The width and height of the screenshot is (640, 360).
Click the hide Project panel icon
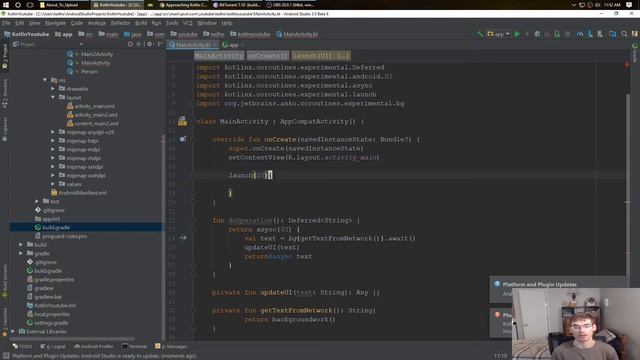[160, 44]
